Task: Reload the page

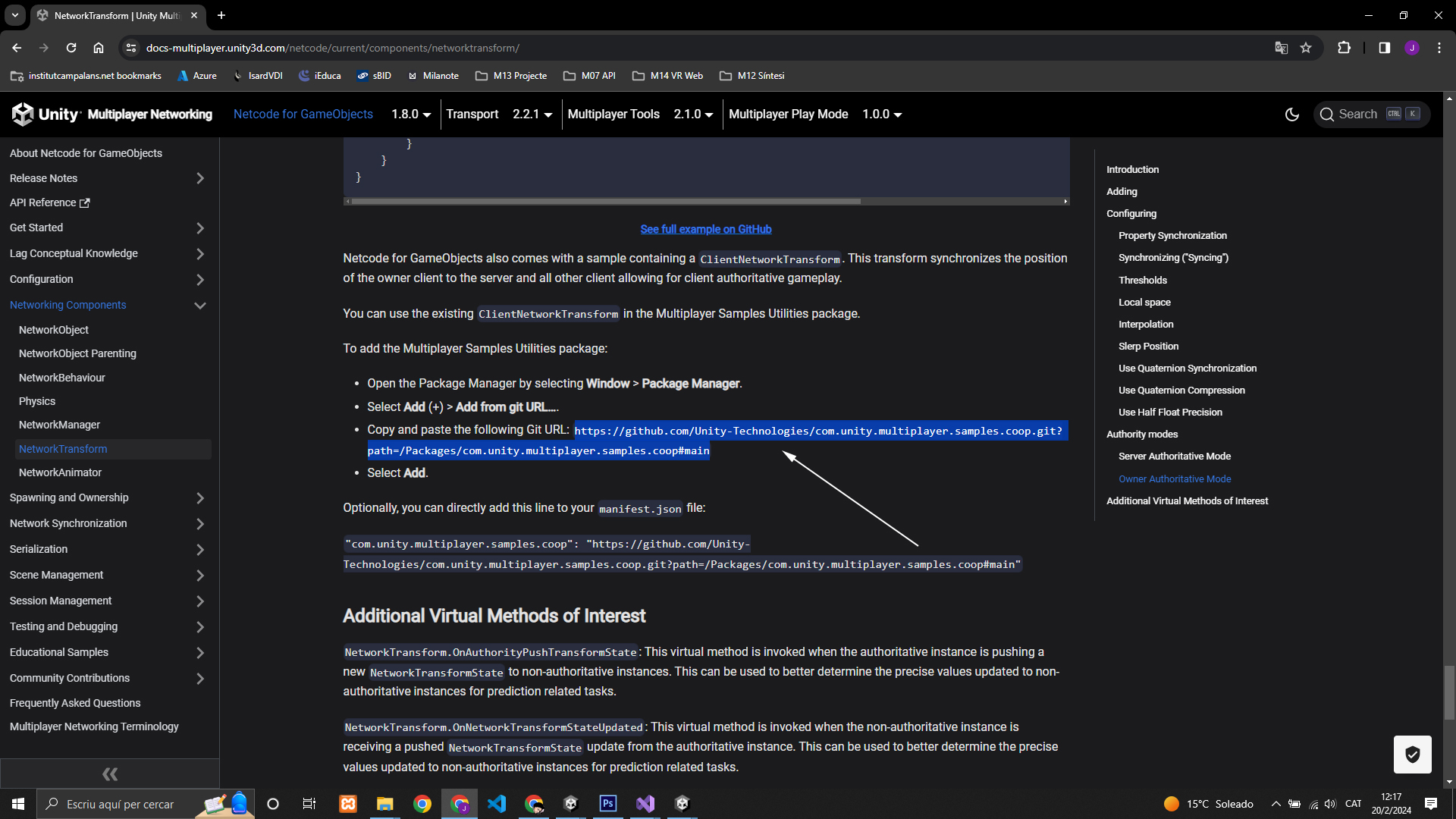Action: coord(71,48)
